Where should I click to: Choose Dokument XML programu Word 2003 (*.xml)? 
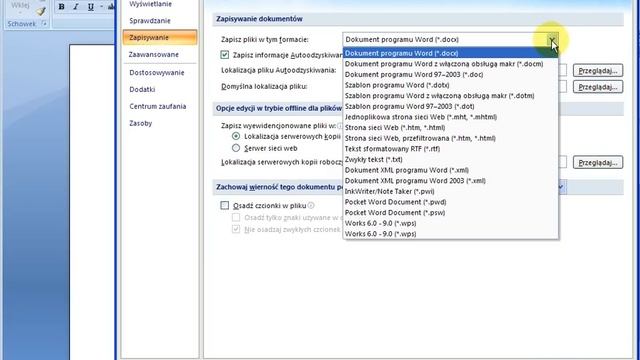(x=451, y=181)
